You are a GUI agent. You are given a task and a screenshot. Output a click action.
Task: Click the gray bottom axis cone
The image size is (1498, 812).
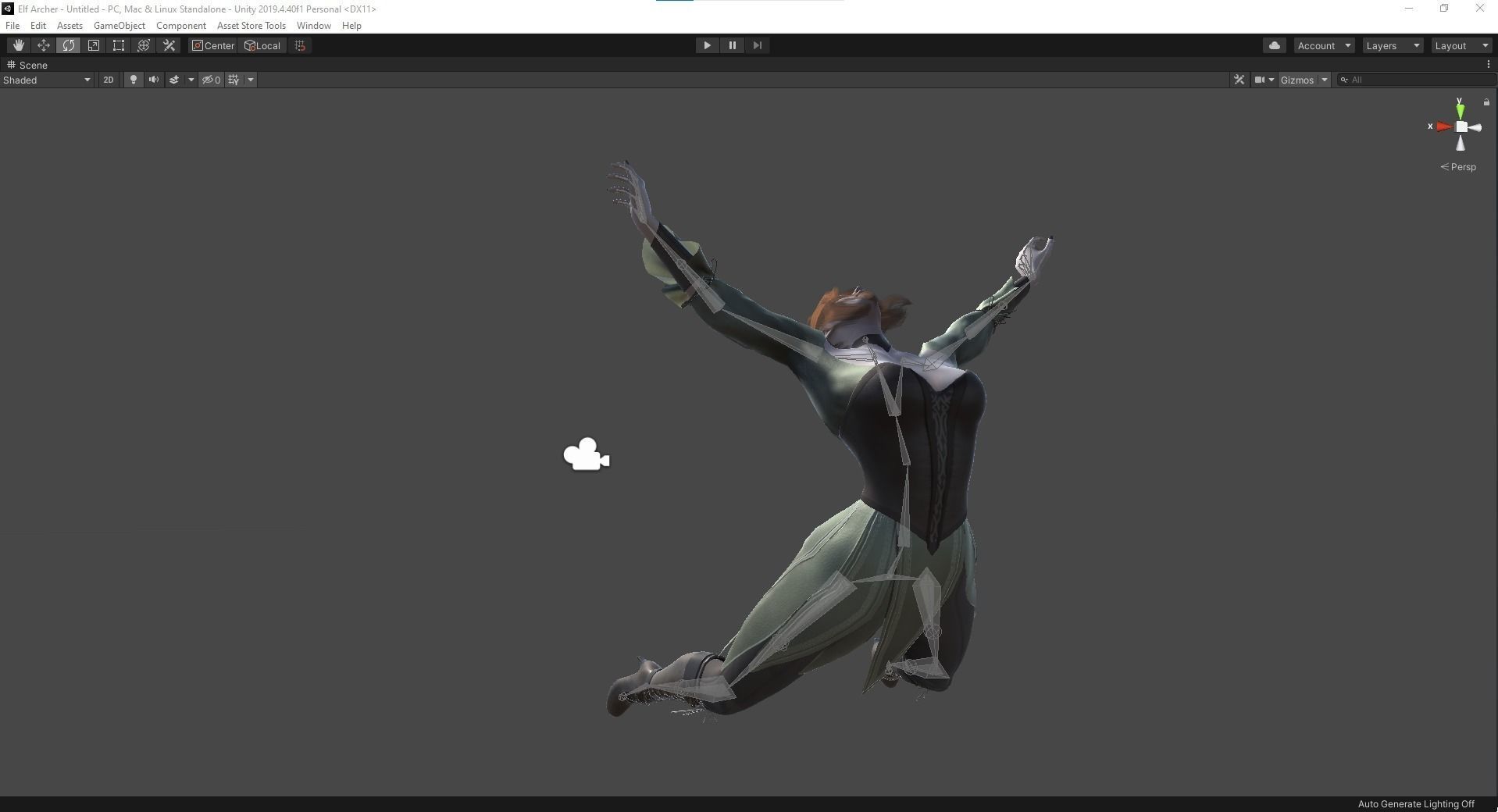1461,143
